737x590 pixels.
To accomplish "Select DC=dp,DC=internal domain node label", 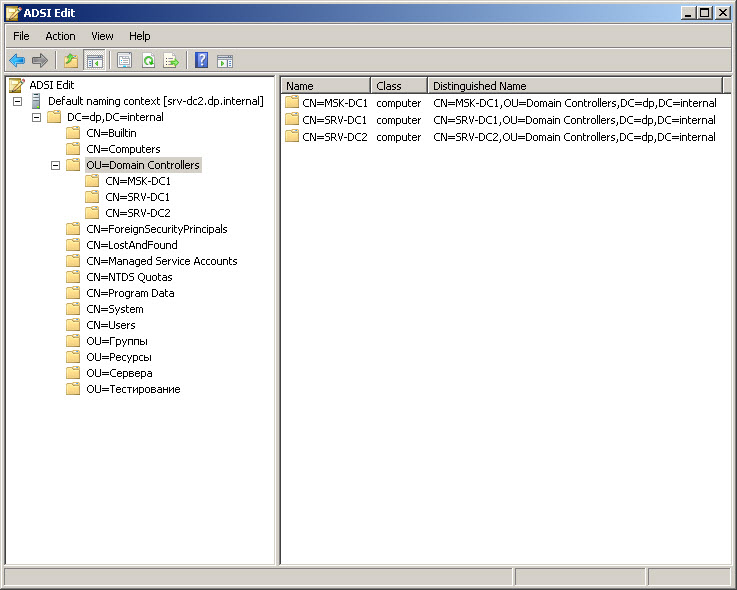I will (115, 118).
